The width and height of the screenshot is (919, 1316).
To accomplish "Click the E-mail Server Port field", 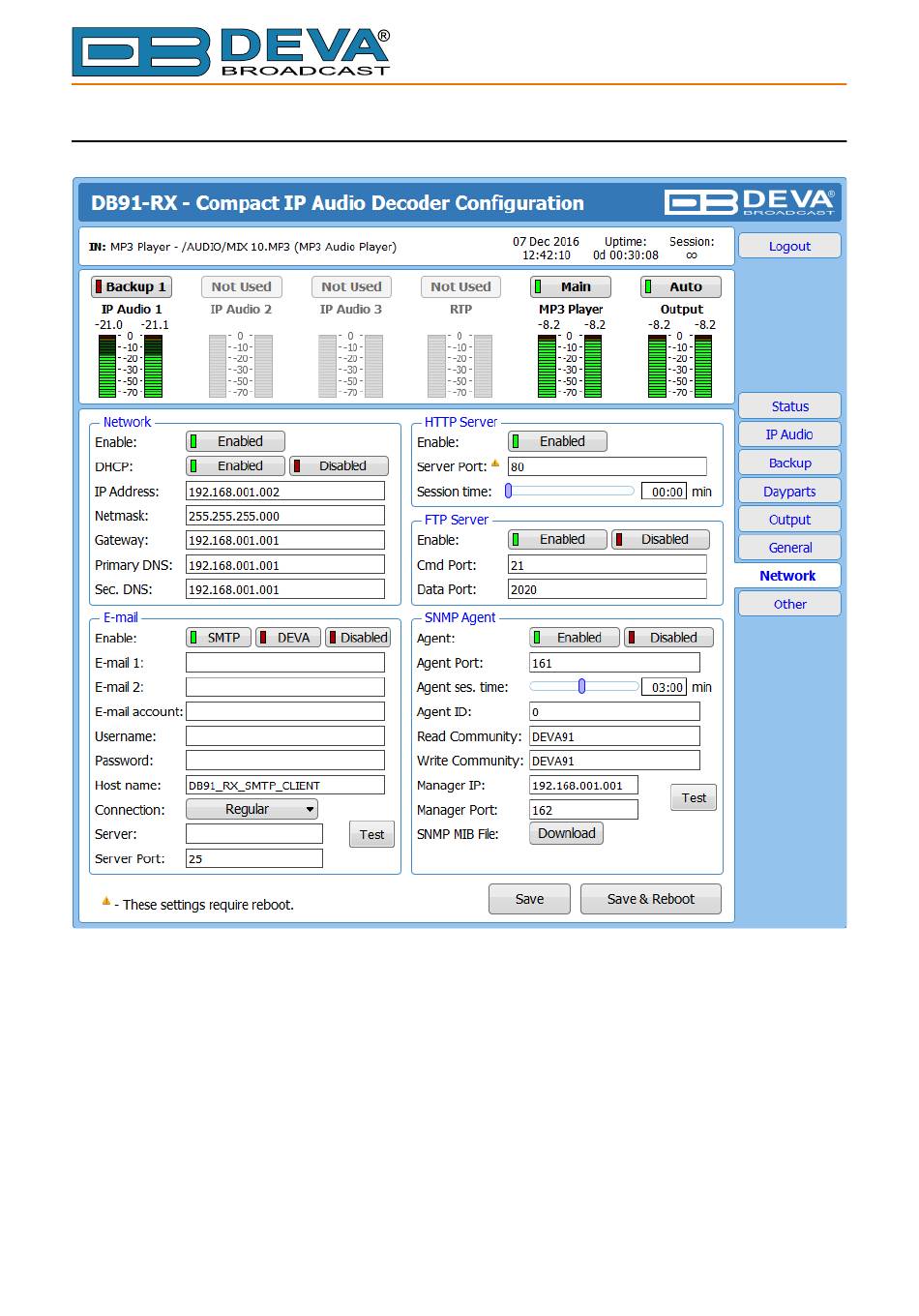I will (x=254, y=858).
